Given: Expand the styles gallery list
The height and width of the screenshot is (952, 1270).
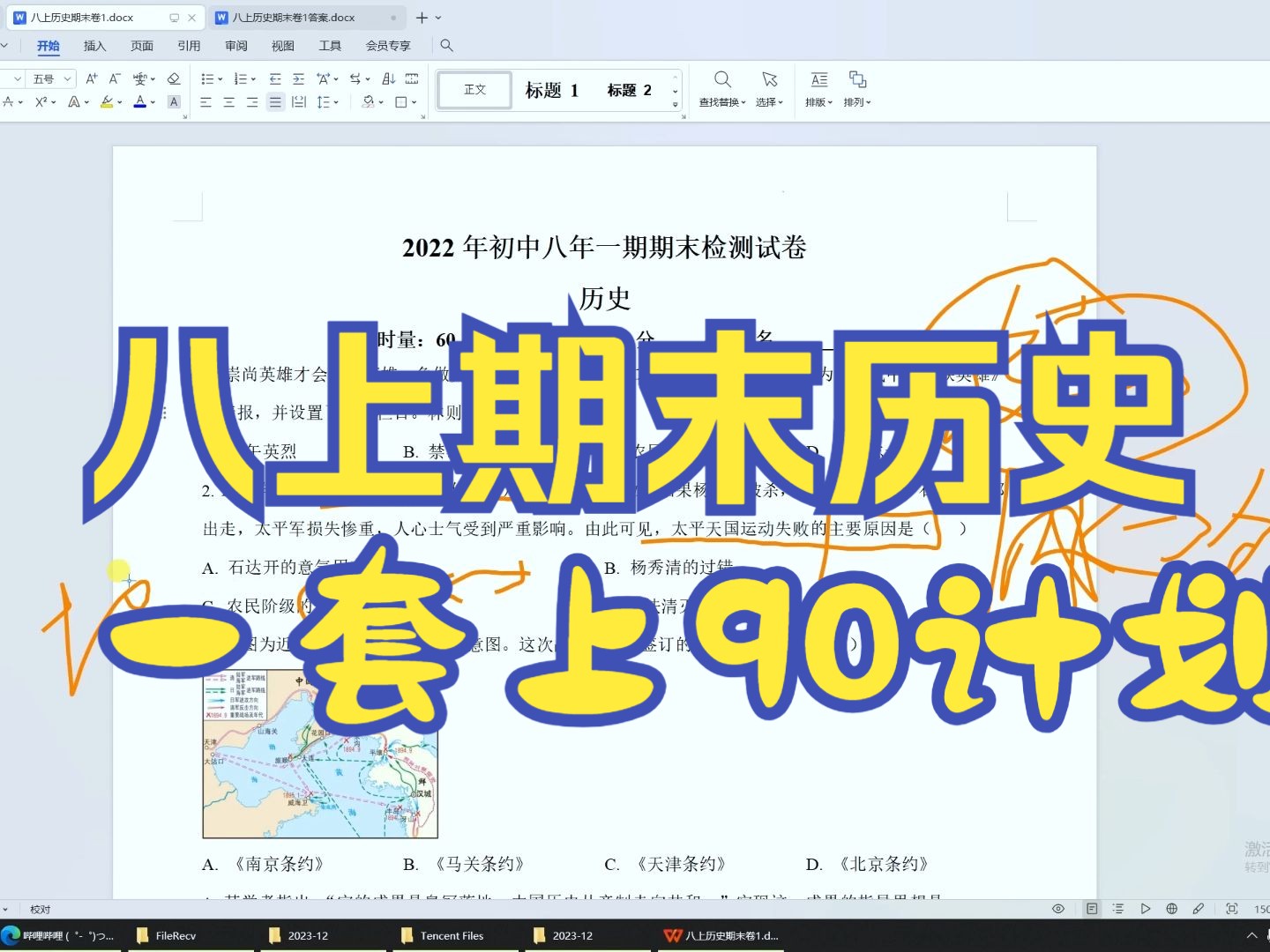Looking at the screenshot, I should pos(676,104).
